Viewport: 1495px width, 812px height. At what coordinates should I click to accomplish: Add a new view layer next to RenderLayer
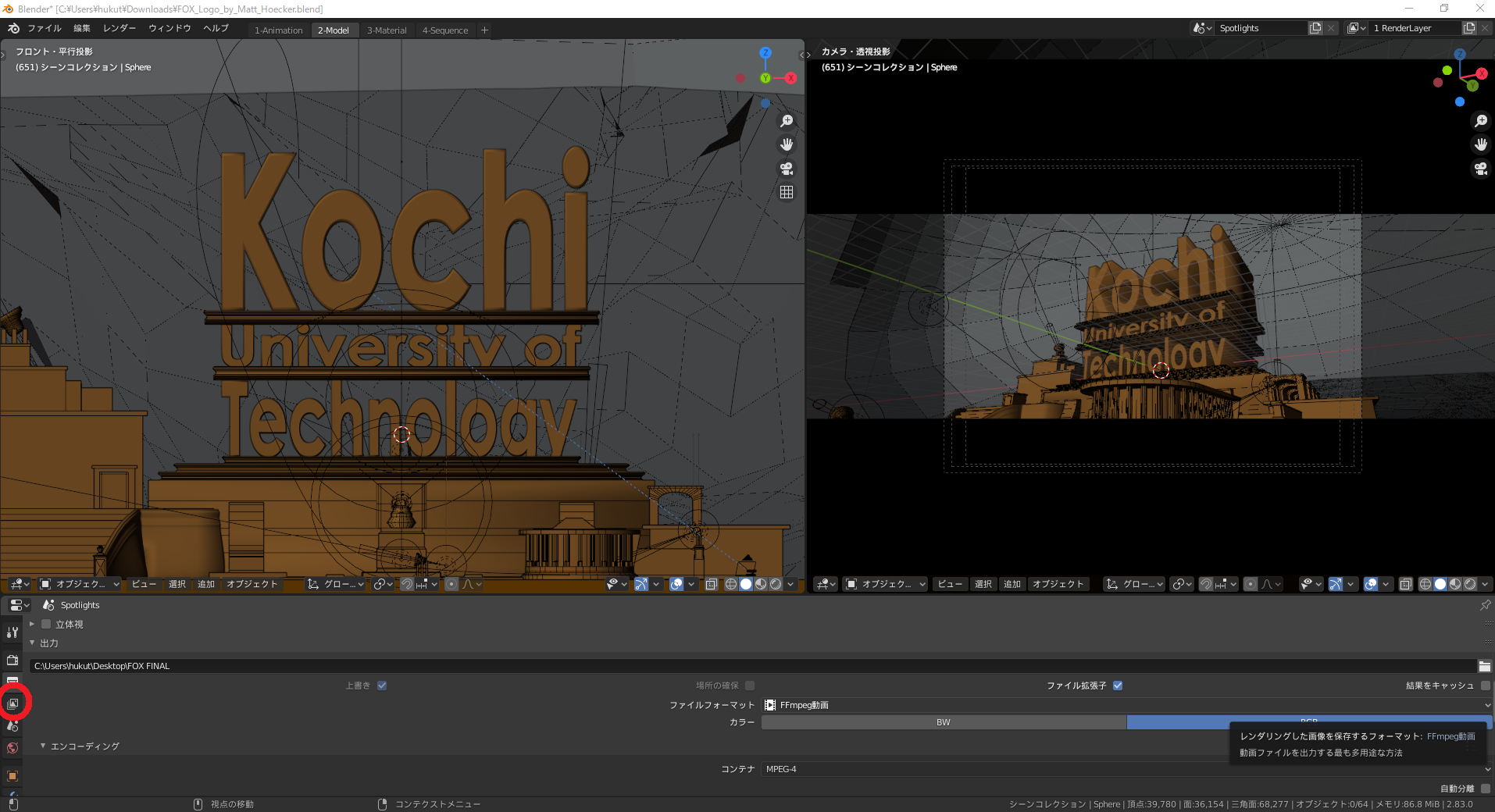[x=1469, y=28]
